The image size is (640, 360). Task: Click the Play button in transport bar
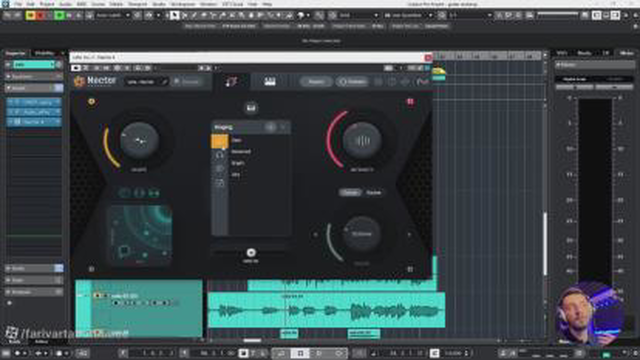(319, 353)
